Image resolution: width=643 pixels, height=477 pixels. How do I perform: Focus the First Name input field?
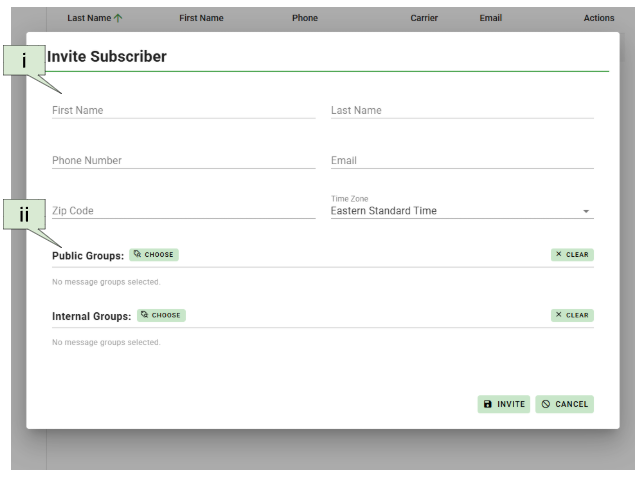tap(183, 110)
